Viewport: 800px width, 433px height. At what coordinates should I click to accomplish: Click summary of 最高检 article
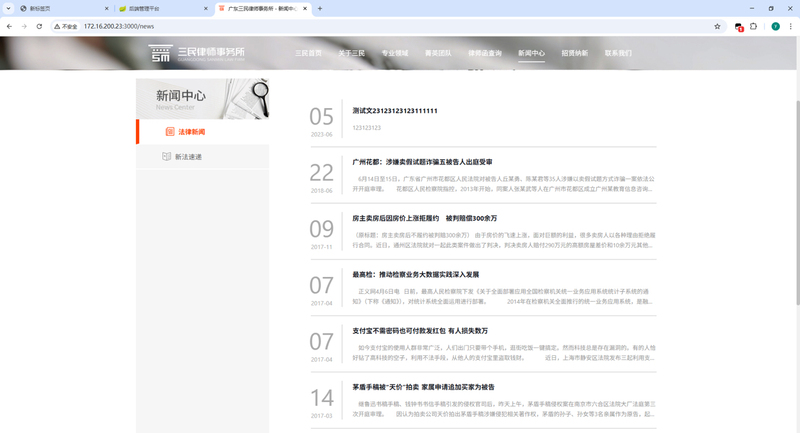pyautogui.click(x=504, y=297)
